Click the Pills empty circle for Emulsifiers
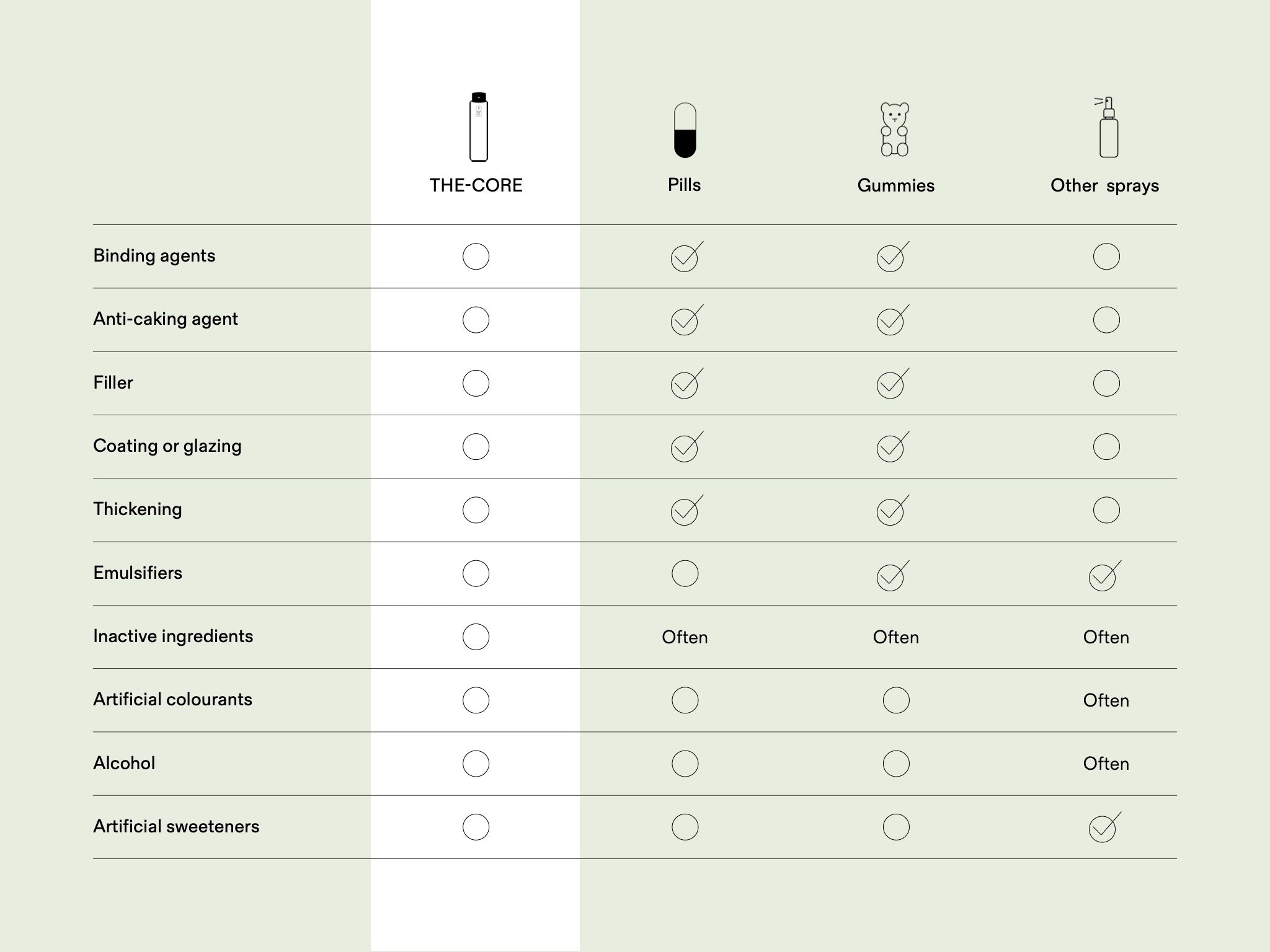 [685, 573]
